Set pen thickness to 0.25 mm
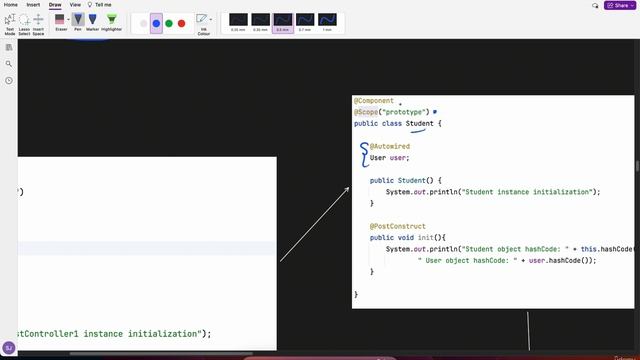This screenshot has height=360, width=640. pyautogui.click(x=238, y=22)
